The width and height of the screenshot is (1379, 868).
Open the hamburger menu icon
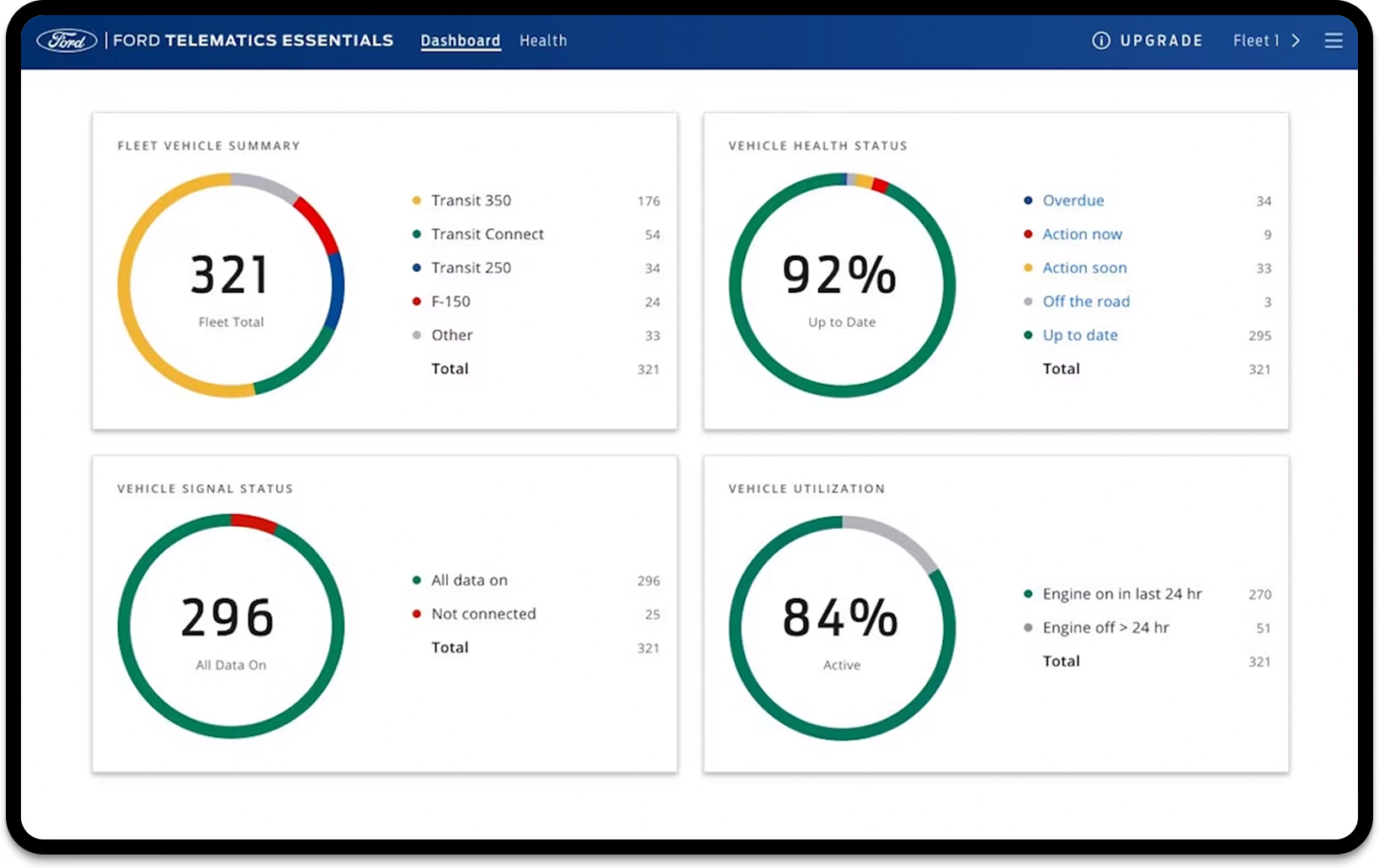point(1334,40)
